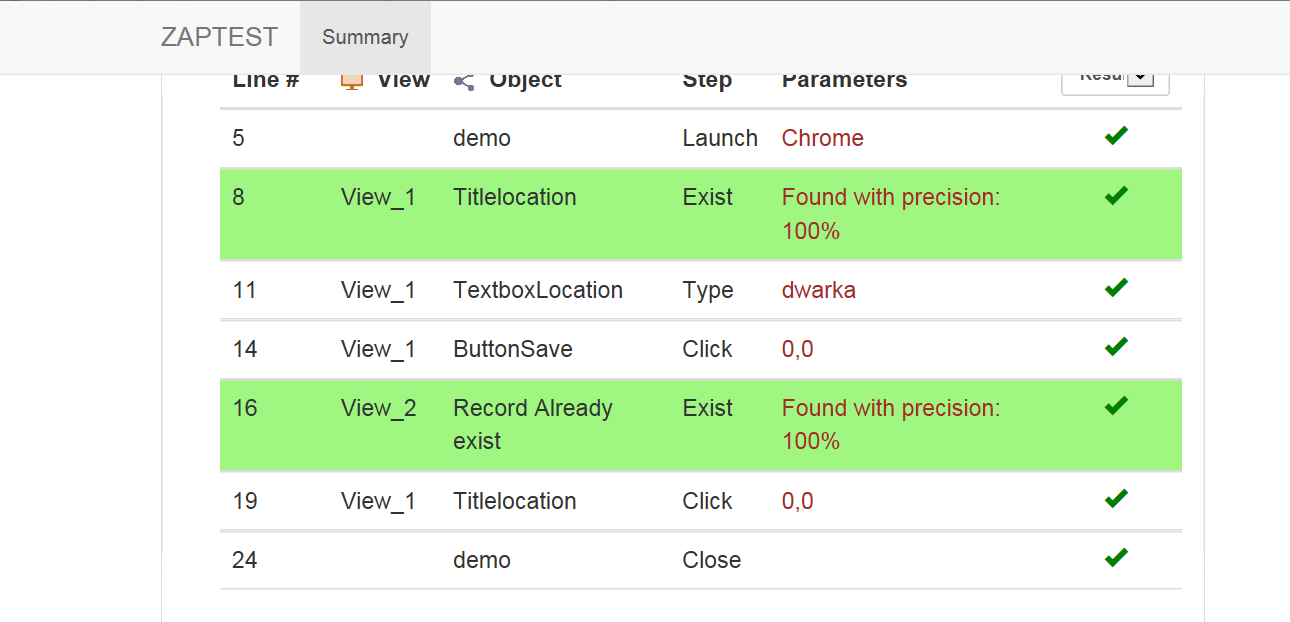
Task: Click the ButtonSave object
Action: point(513,349)
